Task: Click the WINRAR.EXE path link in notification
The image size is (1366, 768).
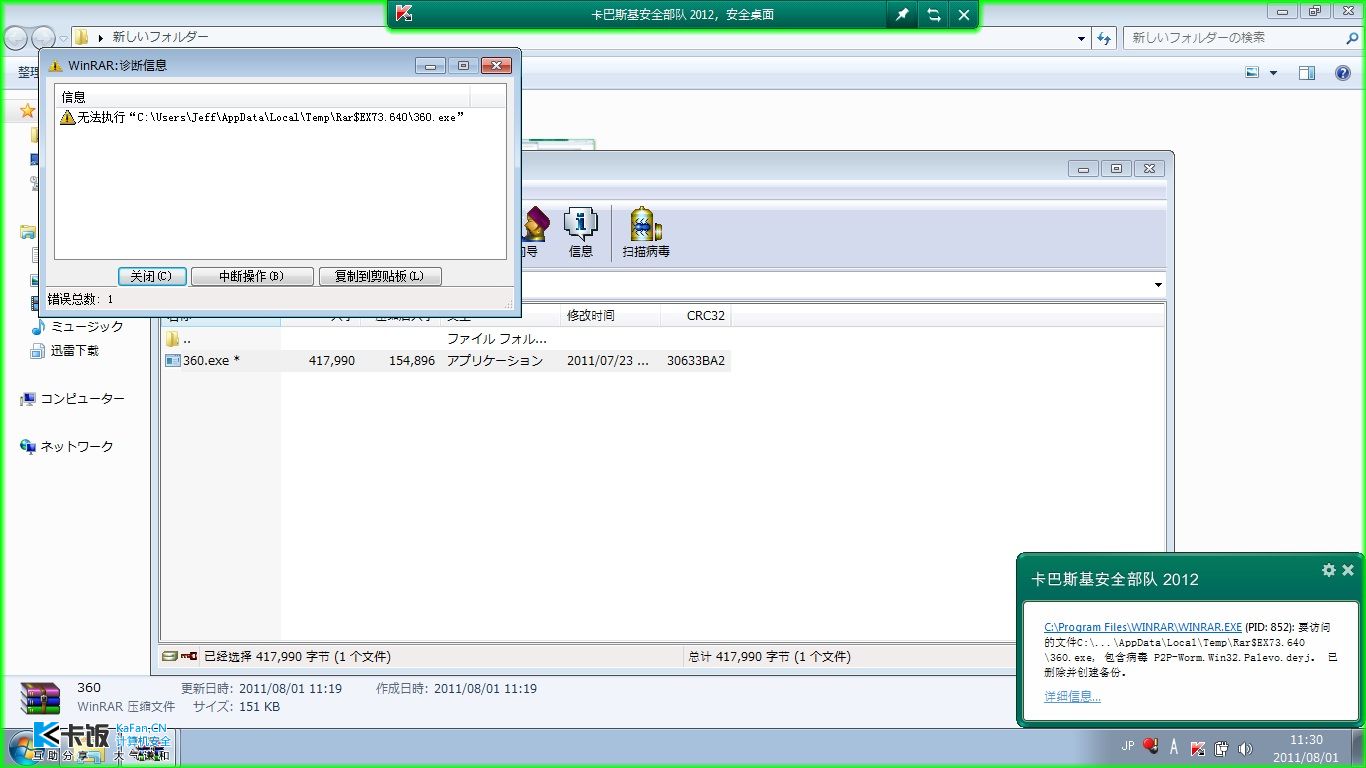Action: [1143, 628]
